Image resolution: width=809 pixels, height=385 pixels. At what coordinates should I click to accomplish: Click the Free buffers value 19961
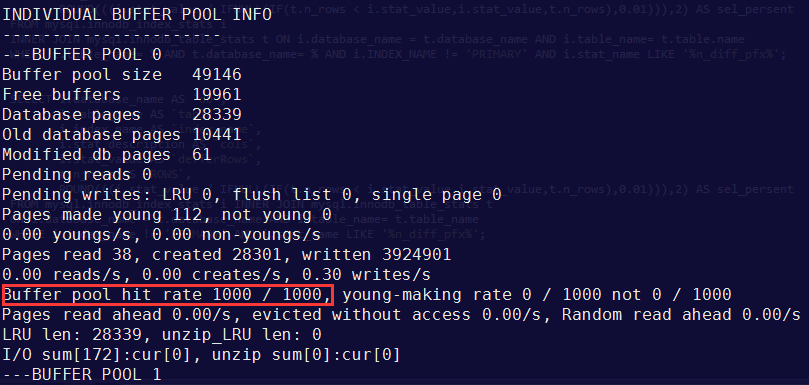[217, 94]
